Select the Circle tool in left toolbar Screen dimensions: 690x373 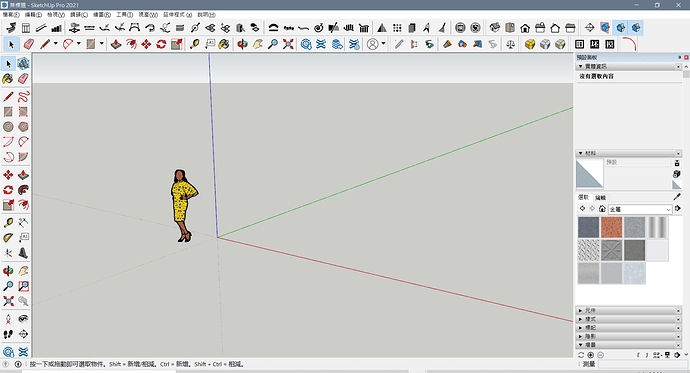(8, 127)
